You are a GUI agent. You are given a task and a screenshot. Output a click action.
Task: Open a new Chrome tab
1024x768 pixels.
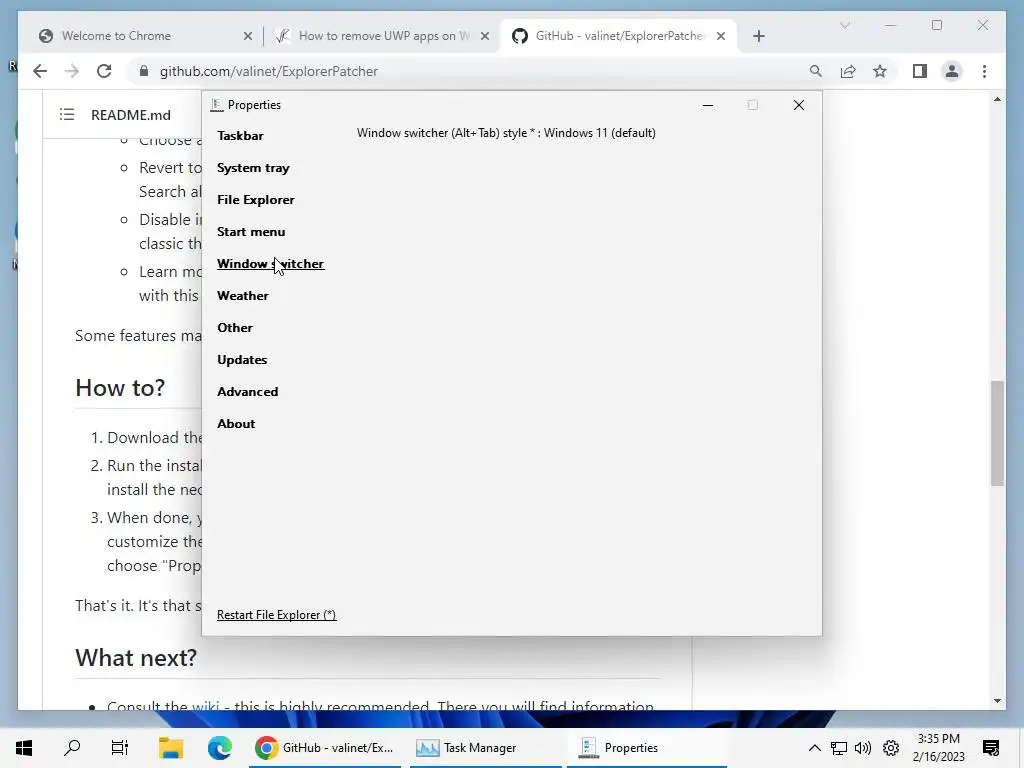(x=758, y=36)
